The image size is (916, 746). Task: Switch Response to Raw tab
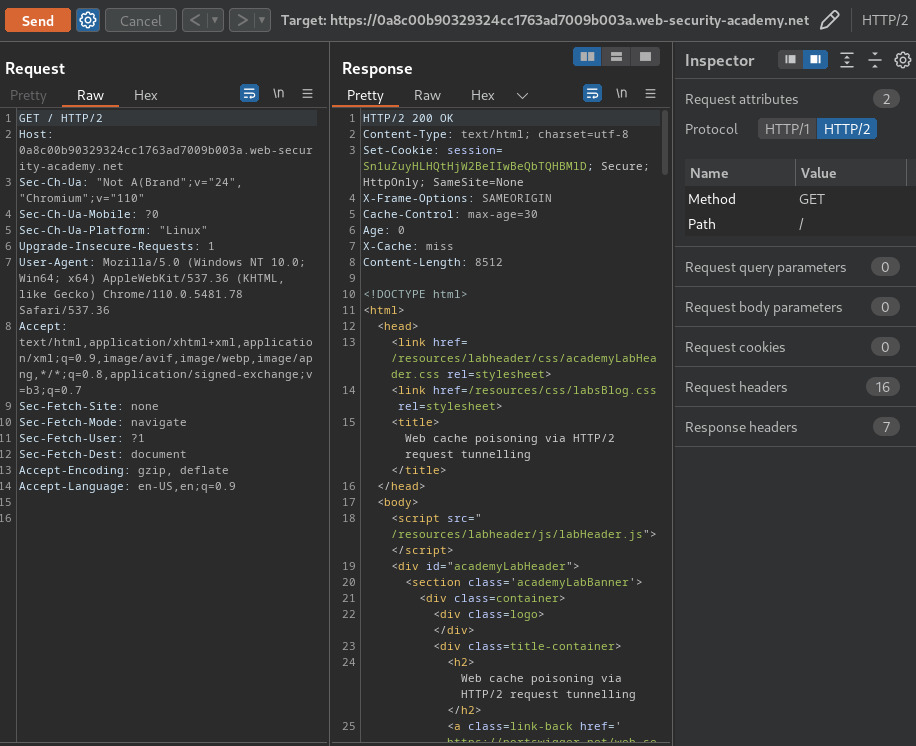[427, 95]
